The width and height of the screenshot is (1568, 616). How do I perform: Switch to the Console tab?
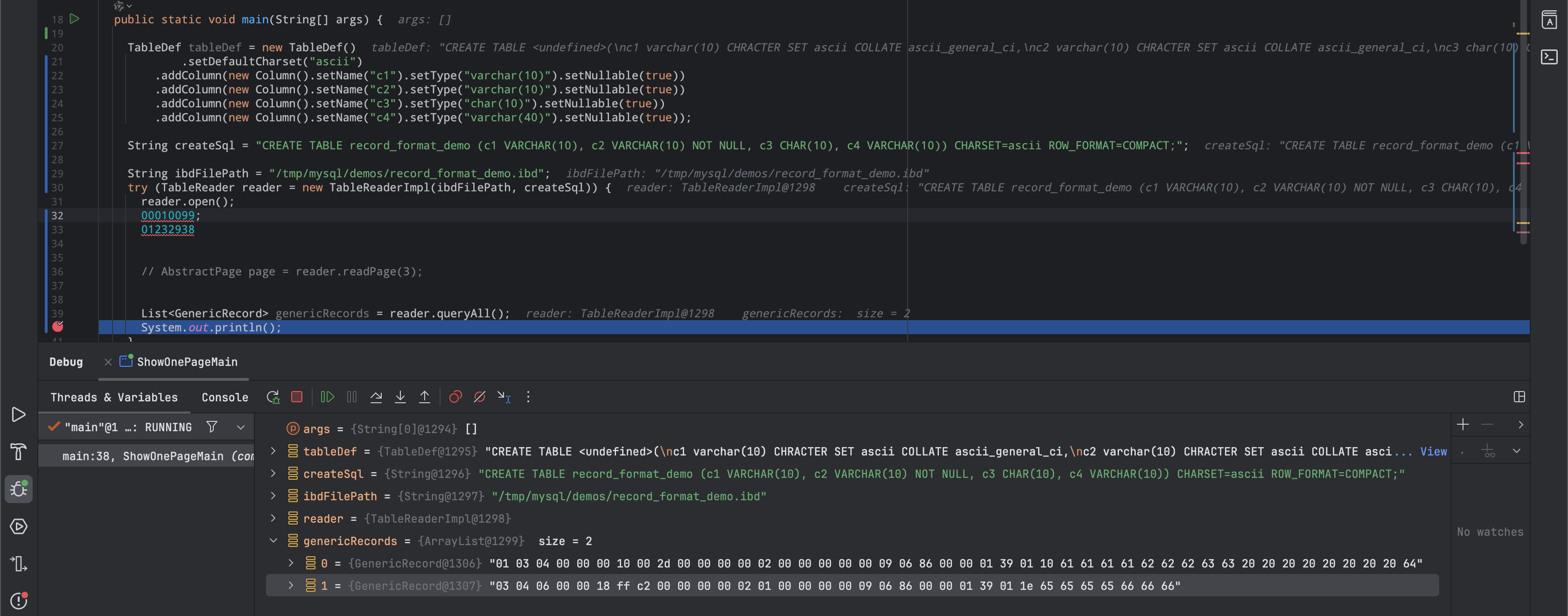[x=224, y=398]
